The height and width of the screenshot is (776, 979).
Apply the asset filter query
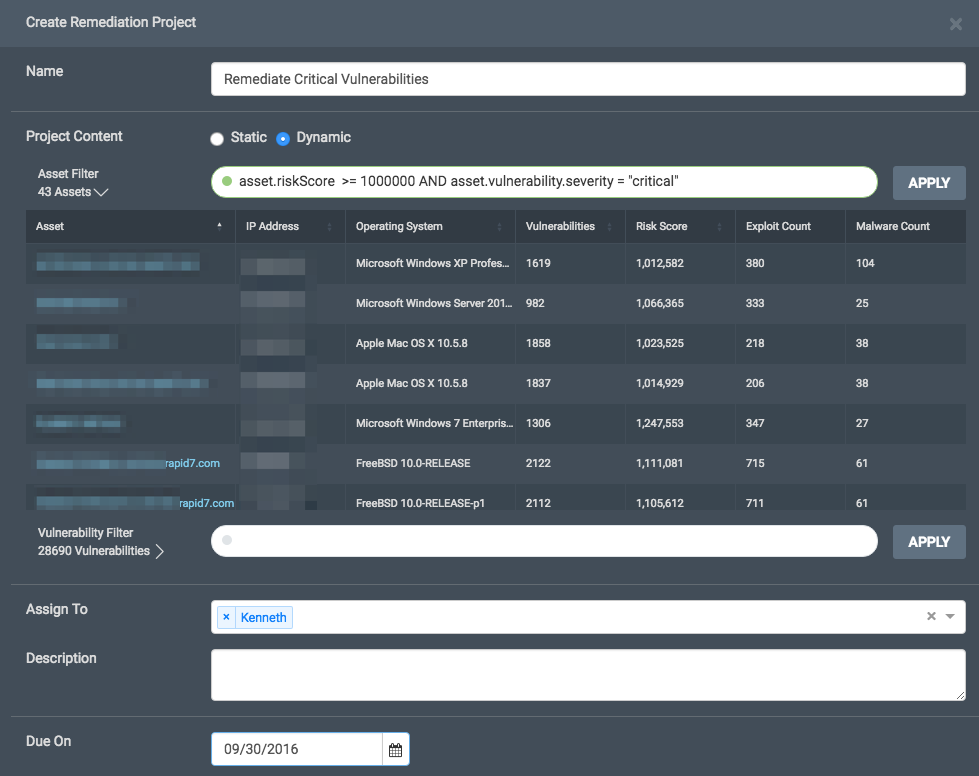928,183
